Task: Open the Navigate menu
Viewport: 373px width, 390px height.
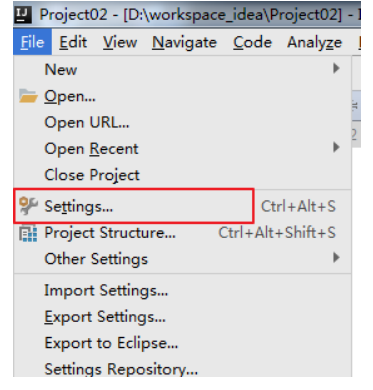Action: (x=184, y=42)
